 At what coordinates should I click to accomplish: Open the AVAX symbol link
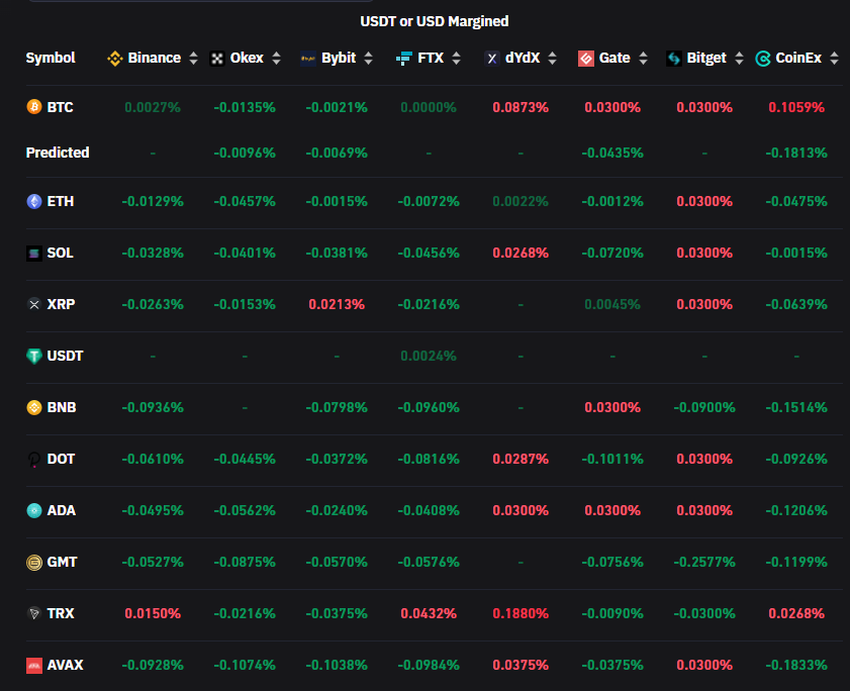click(65, 666)
